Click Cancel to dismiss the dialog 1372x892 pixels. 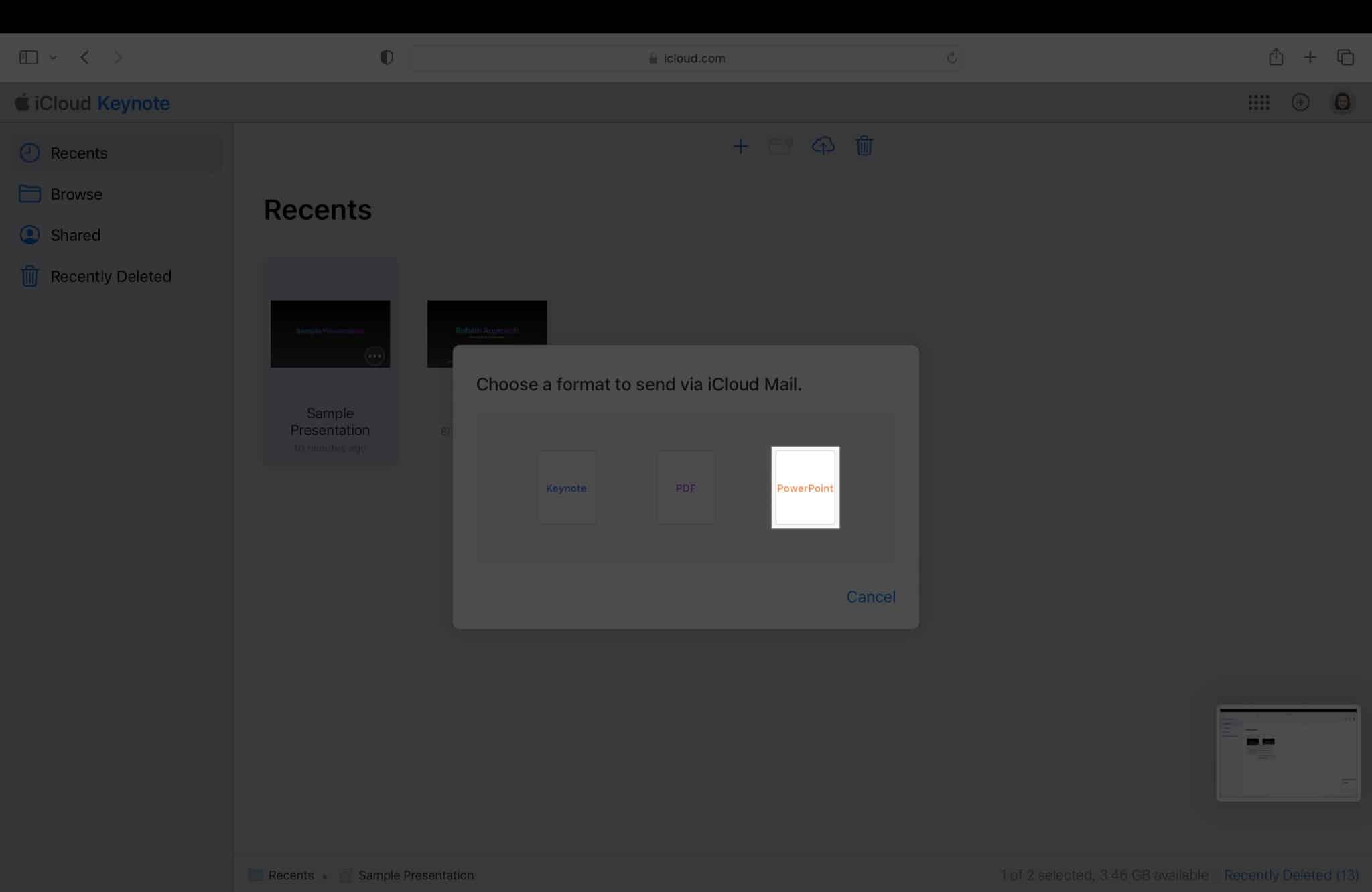pos(870,596)
